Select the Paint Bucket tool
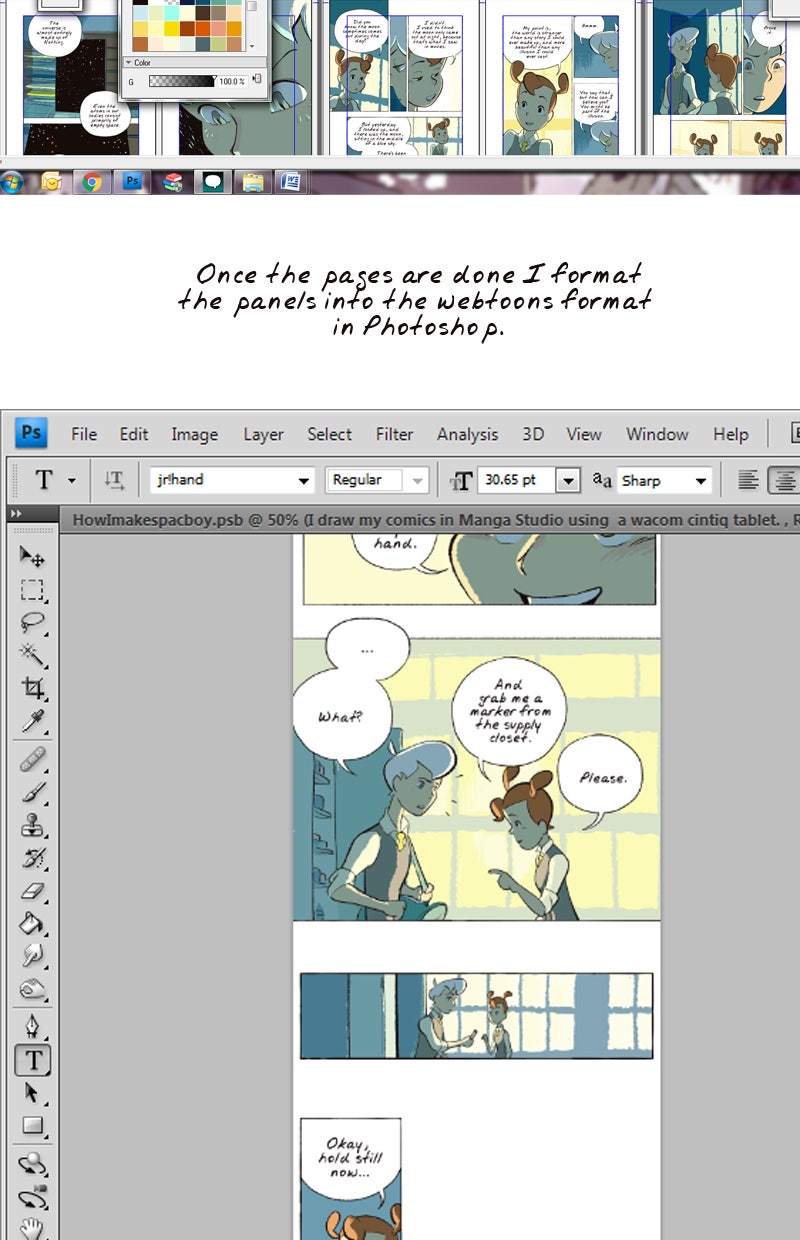 coord(33,923)
